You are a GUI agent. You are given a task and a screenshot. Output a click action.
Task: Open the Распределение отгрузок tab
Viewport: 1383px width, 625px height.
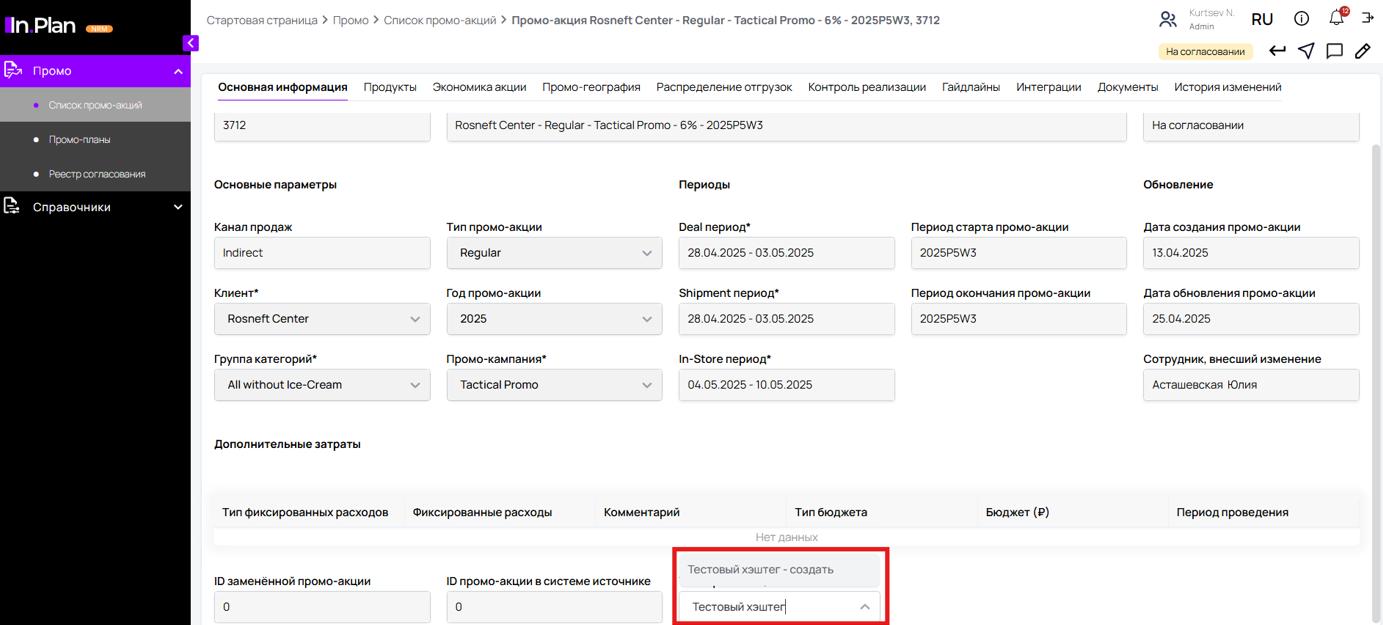coord(724,87)
